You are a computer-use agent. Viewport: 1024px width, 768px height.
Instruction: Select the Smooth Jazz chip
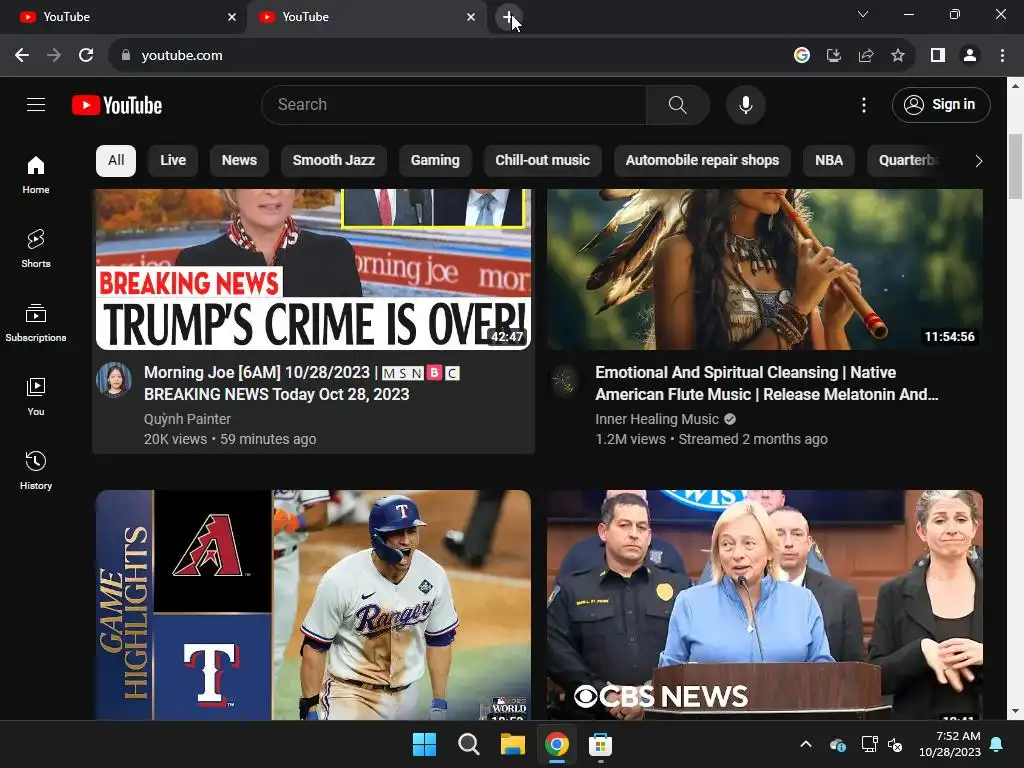point(334,161)
